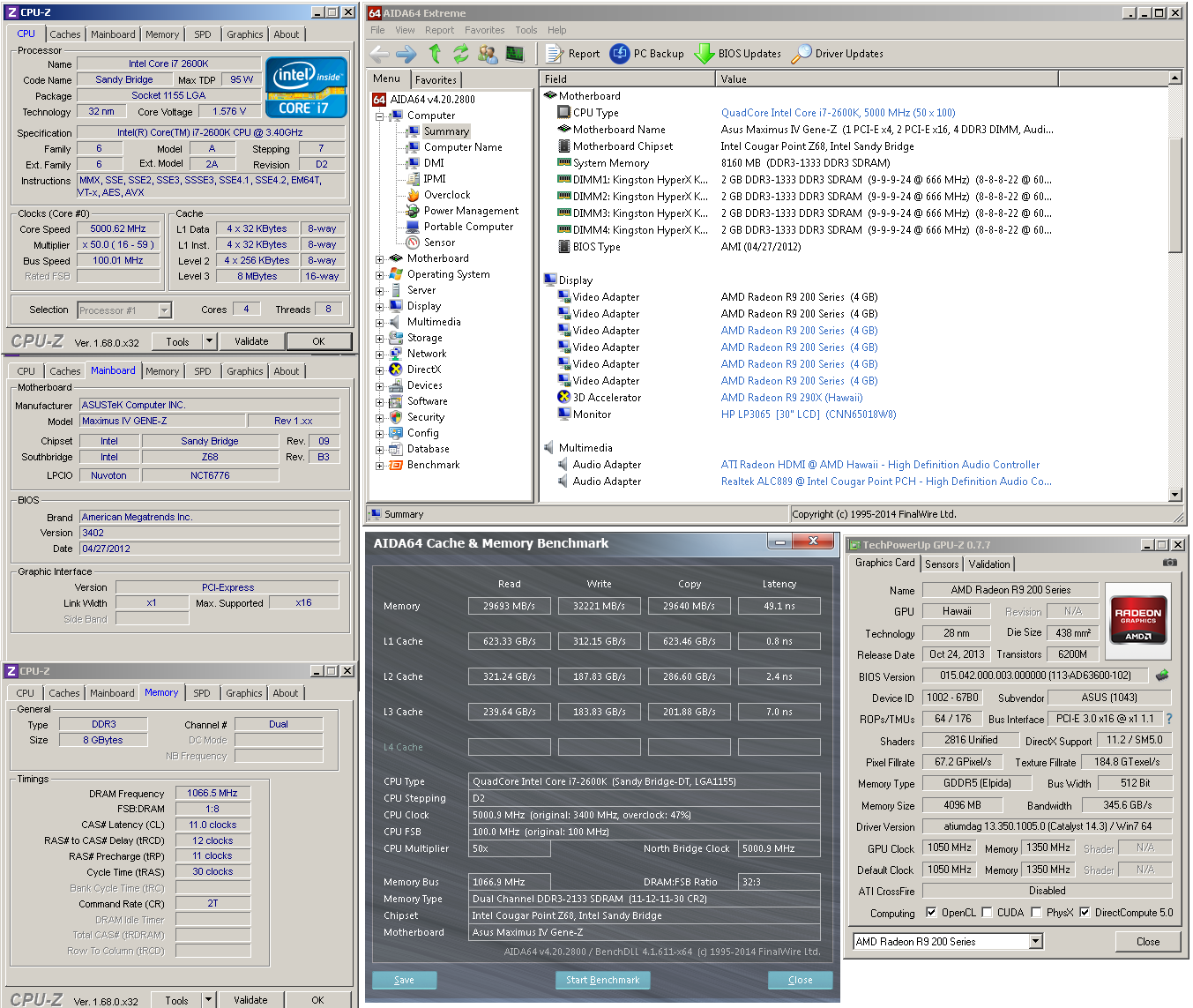Expand the DirectX node in AIDA64 tree

pyautogui.click(x=379, y=370)
